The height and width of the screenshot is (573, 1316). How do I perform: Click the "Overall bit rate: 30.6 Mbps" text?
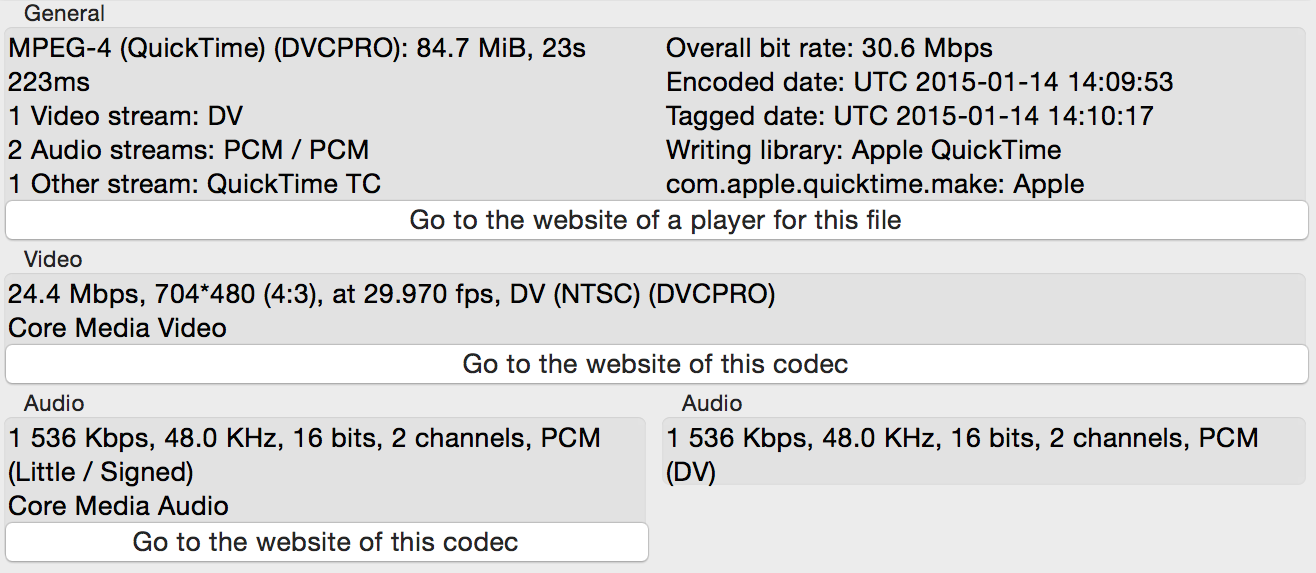point(829,48)
